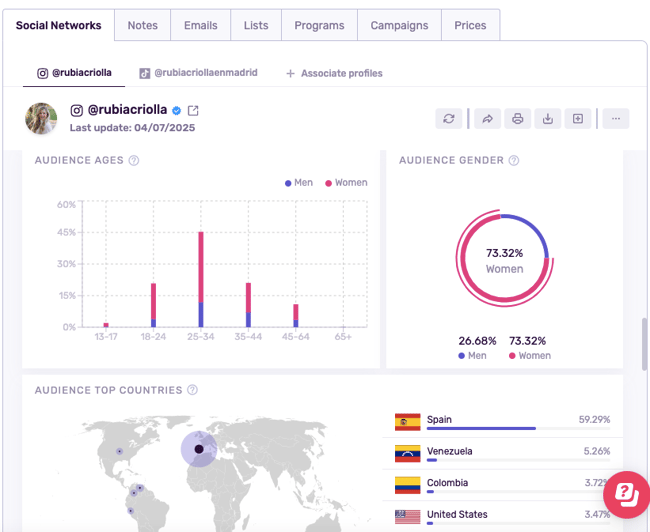This screenshot has width=650, height=532.
Task: Open the Emails tab
Action: 201,25
